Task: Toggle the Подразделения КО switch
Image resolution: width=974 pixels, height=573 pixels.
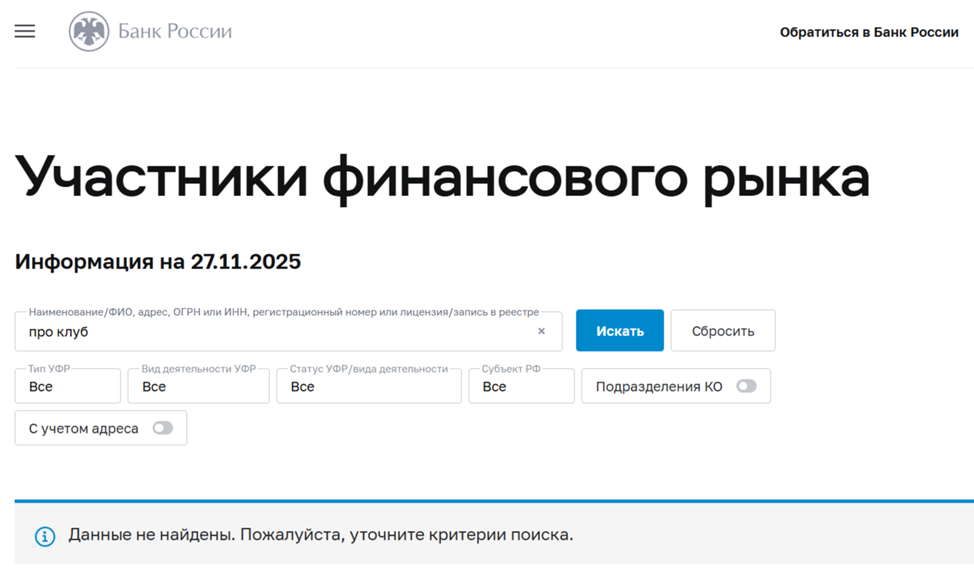Action: 746,386
